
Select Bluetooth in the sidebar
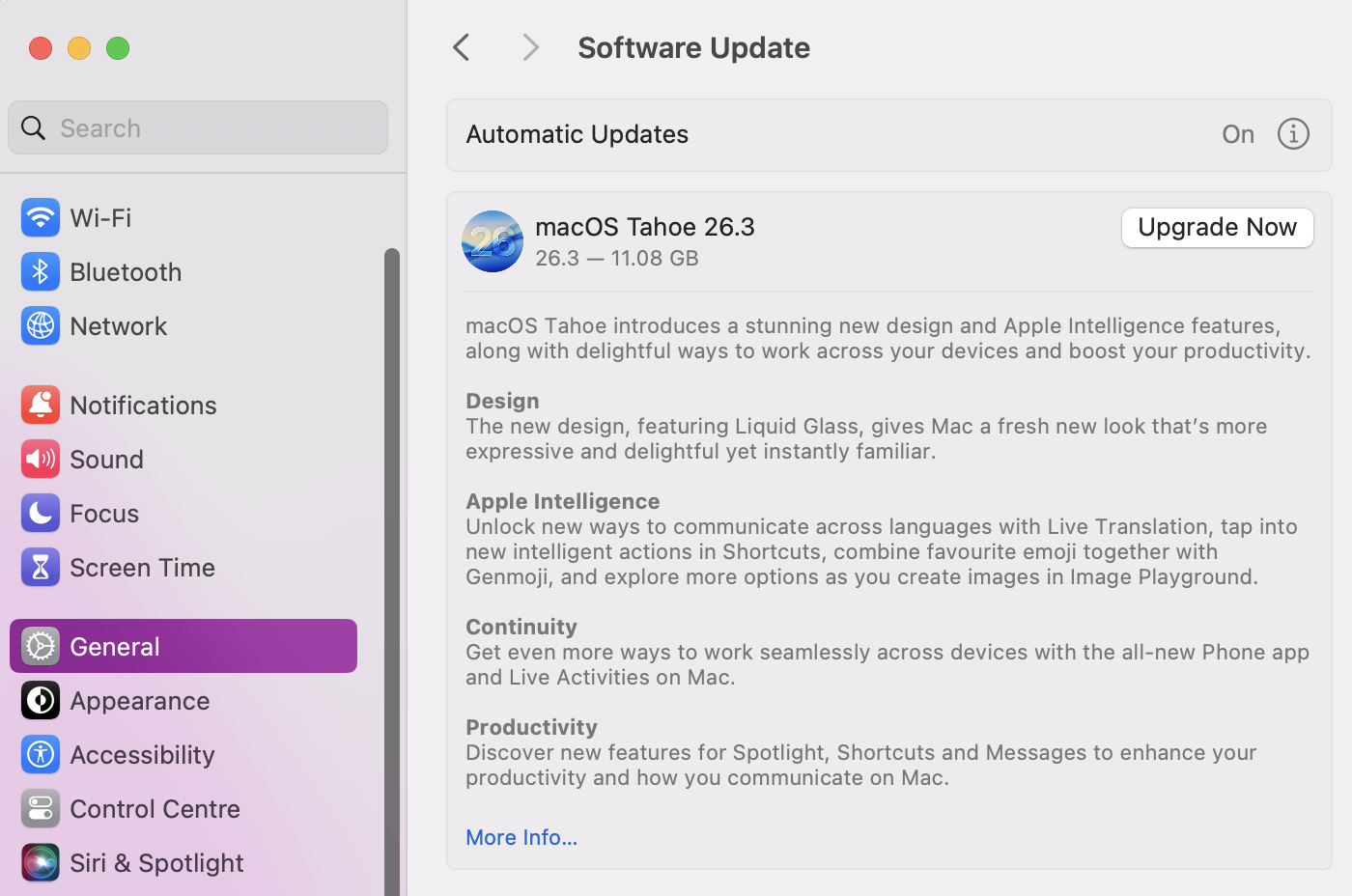[x=125, y=272]
